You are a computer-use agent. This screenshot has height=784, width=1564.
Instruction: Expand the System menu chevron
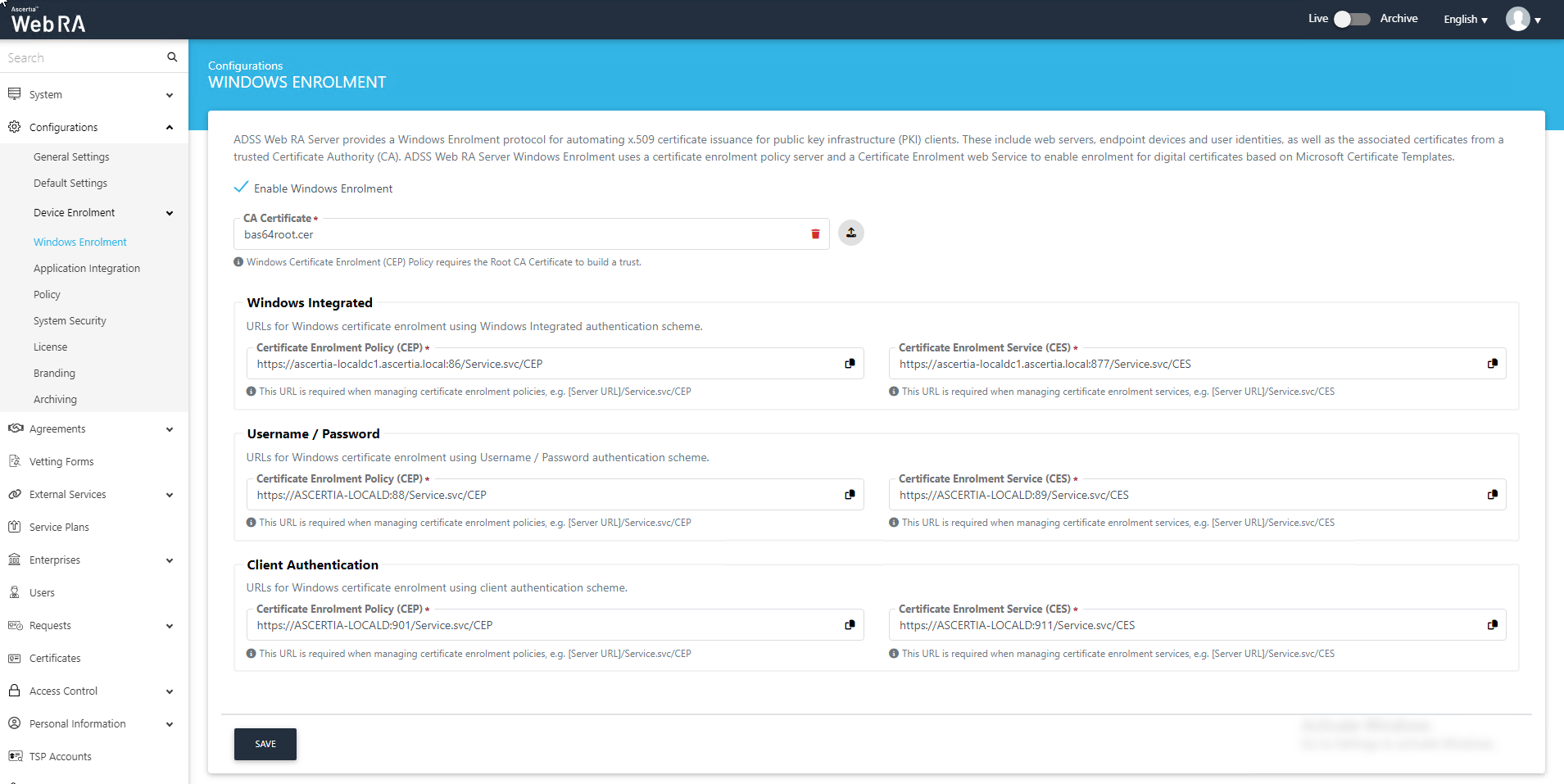[x=170, y=95]
